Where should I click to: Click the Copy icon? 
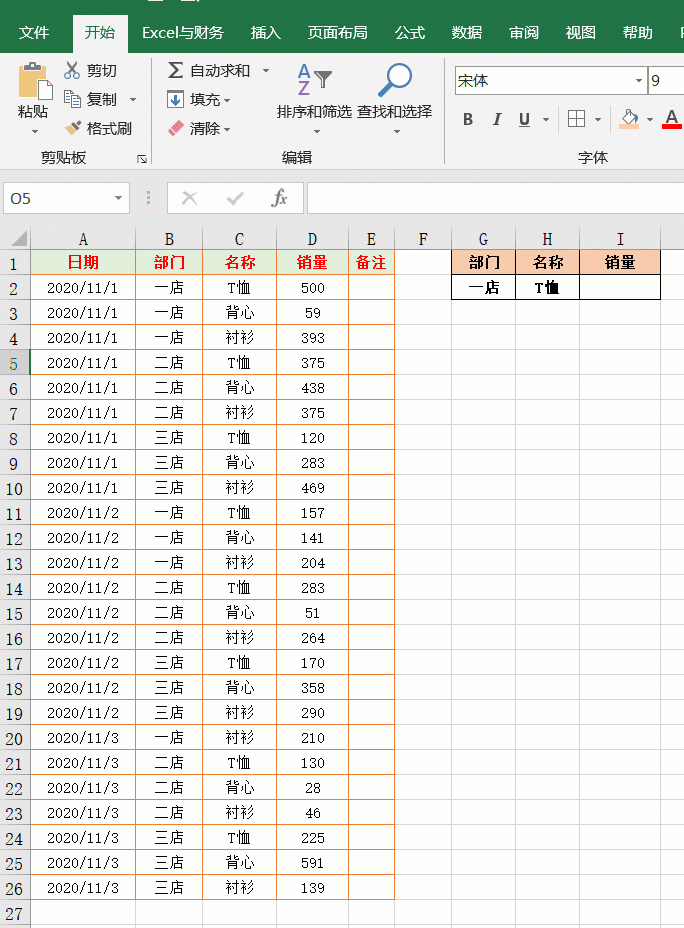click(72, 99)
